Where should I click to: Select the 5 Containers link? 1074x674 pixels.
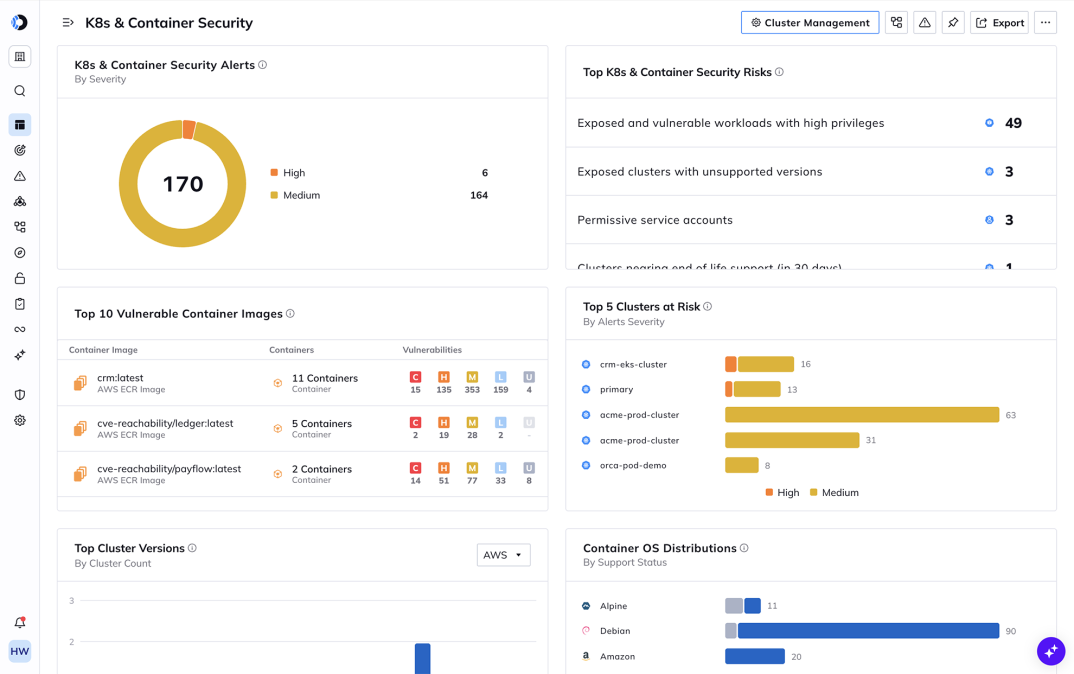(322, 424)
